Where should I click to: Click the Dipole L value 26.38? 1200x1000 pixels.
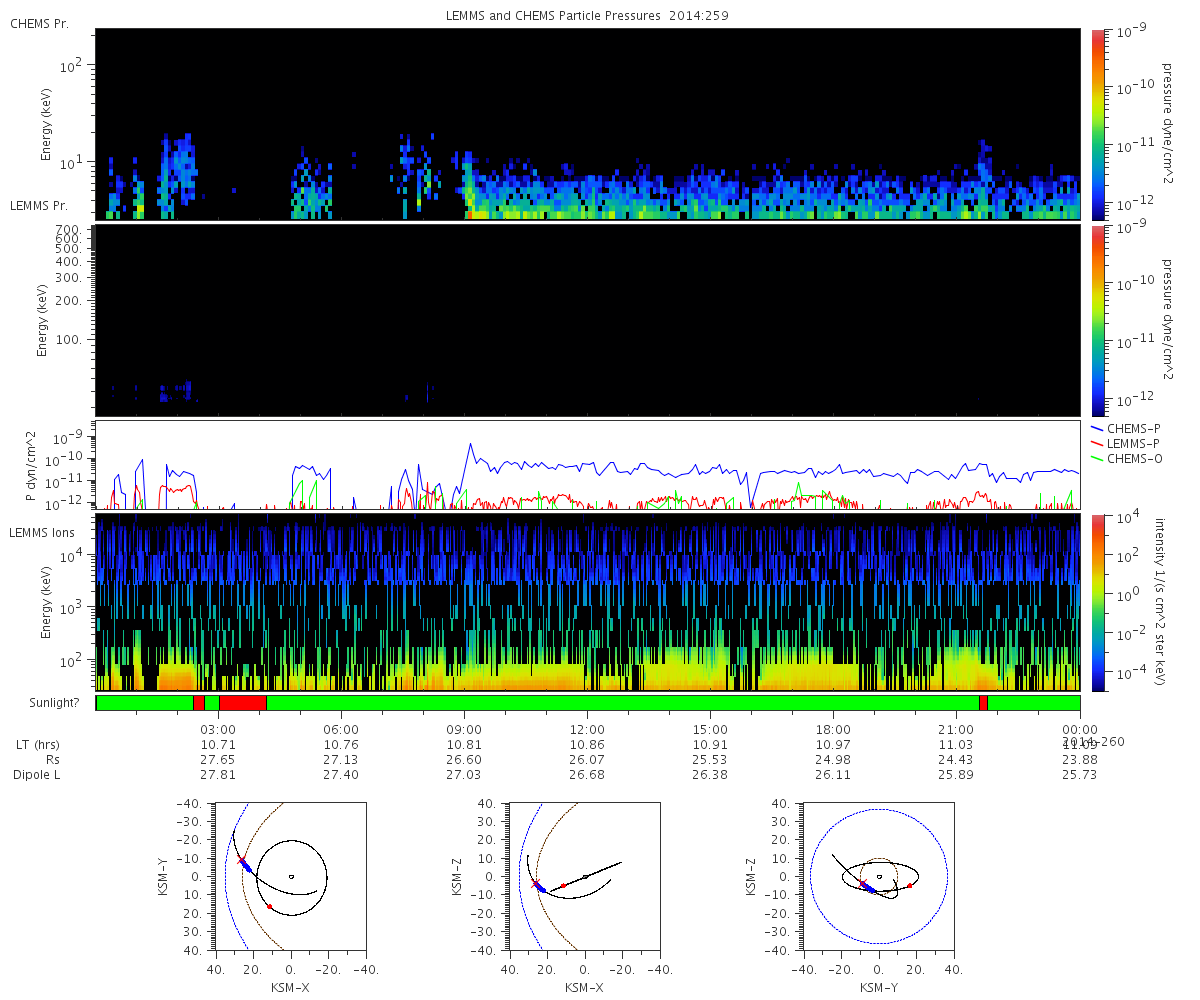coord(711,775)
